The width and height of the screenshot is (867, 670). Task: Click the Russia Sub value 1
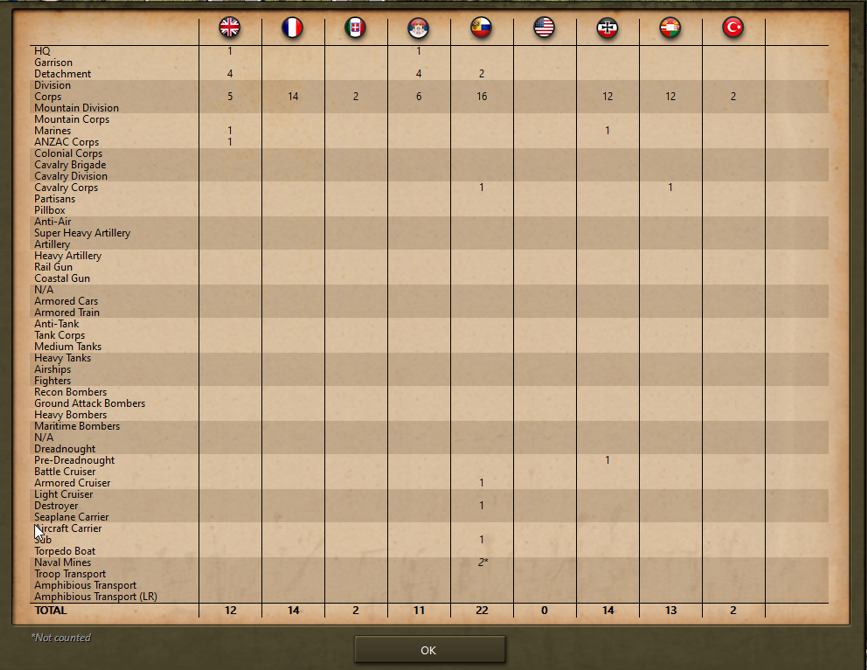pos(482,540)
